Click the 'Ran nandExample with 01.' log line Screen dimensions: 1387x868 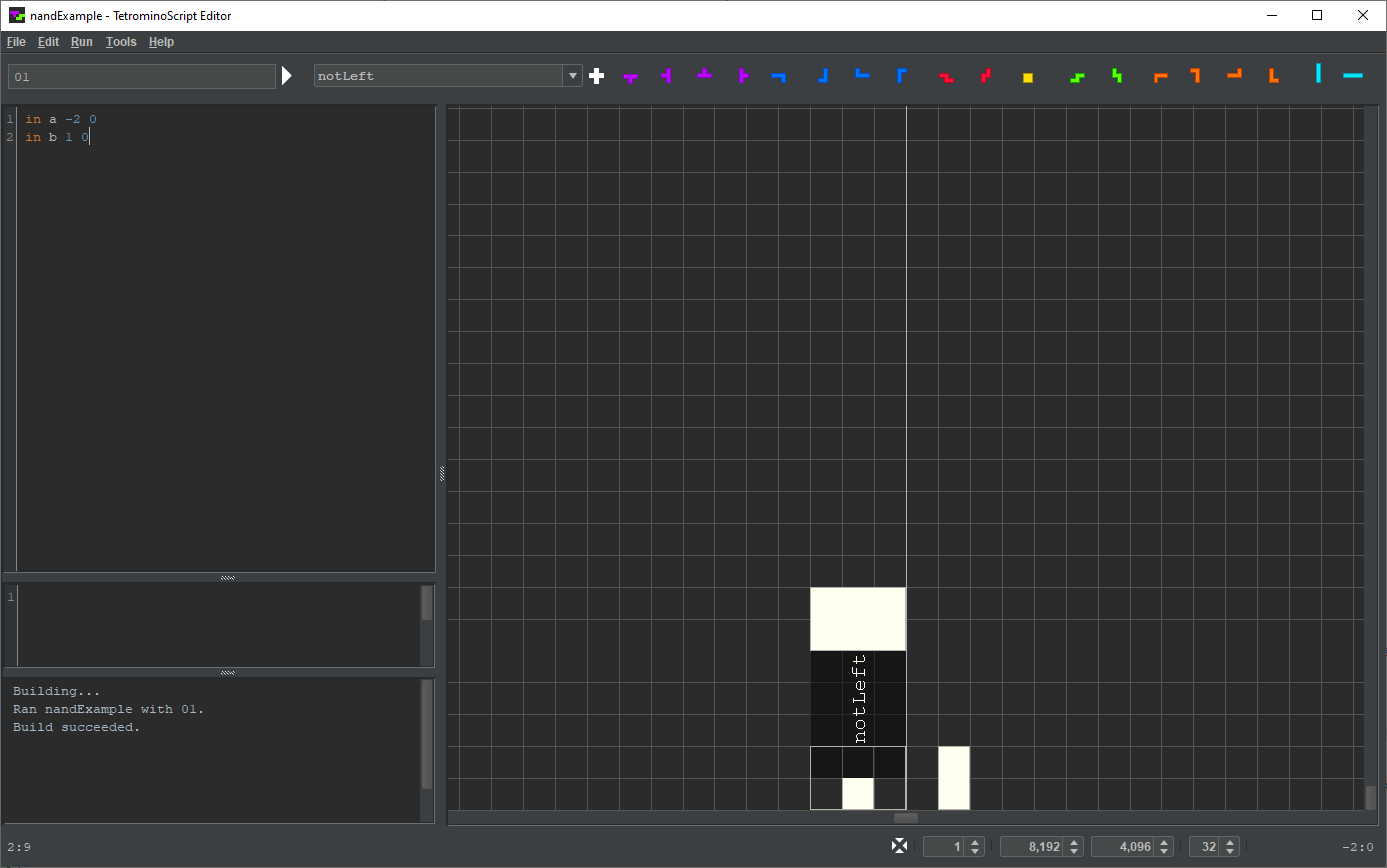pos(108,709)
